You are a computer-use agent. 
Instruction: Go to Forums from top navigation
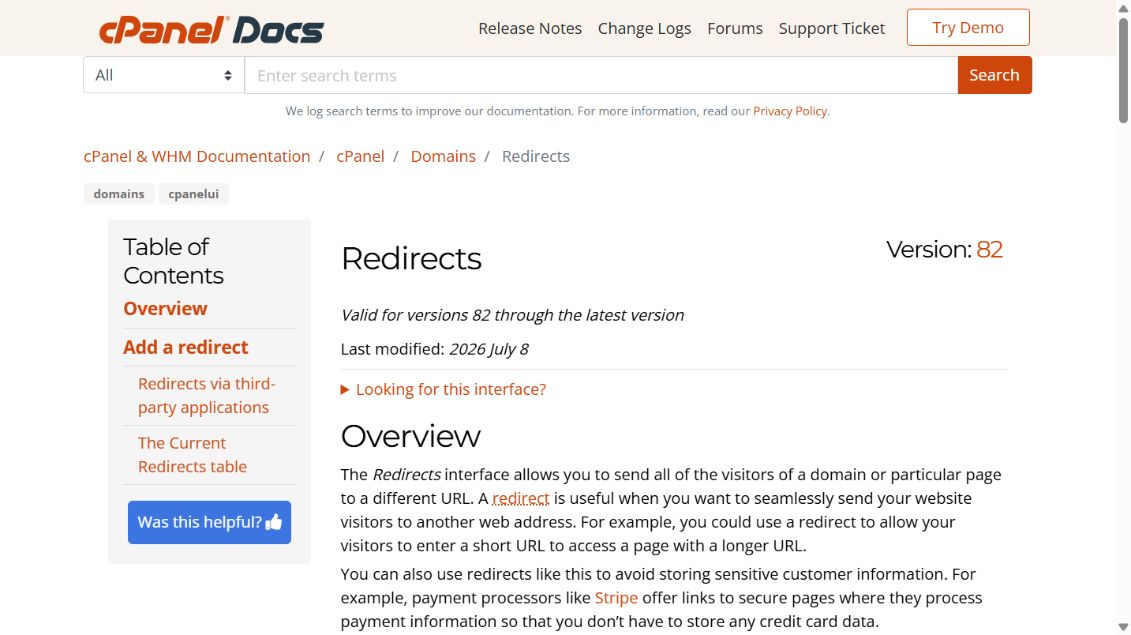pyautogui.click(x=734, y=28)
